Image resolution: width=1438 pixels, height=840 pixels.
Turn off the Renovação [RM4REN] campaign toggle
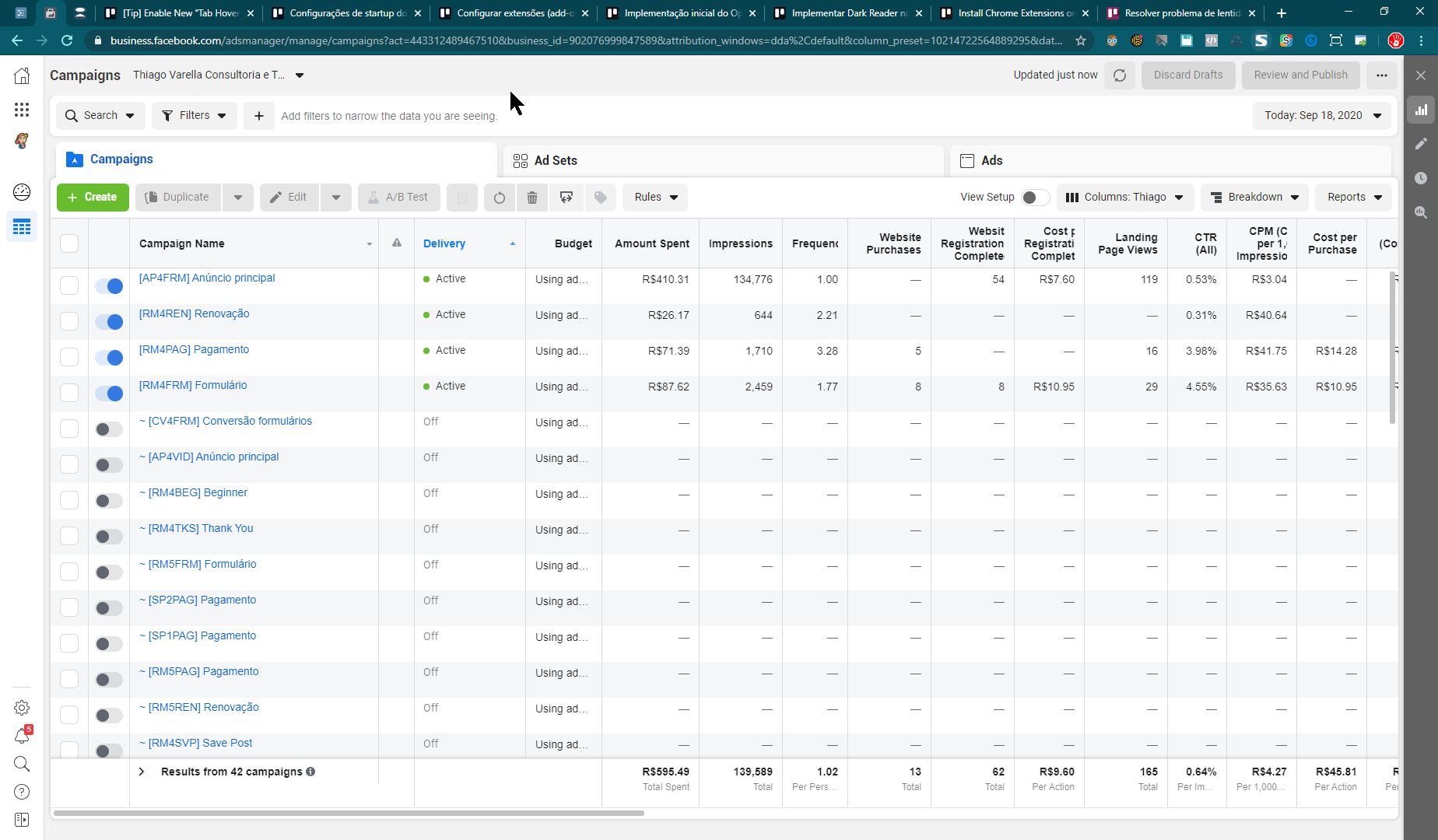click(x=109, y=322)
